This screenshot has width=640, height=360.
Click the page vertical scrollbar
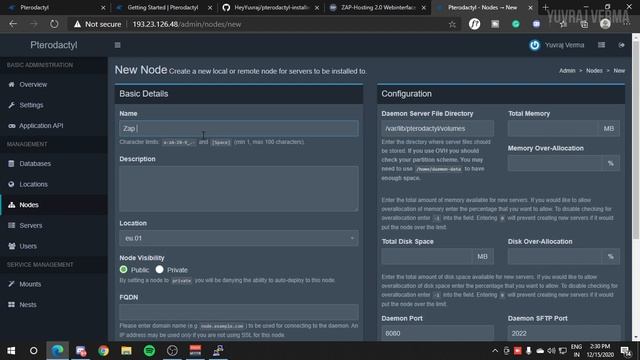636,139
